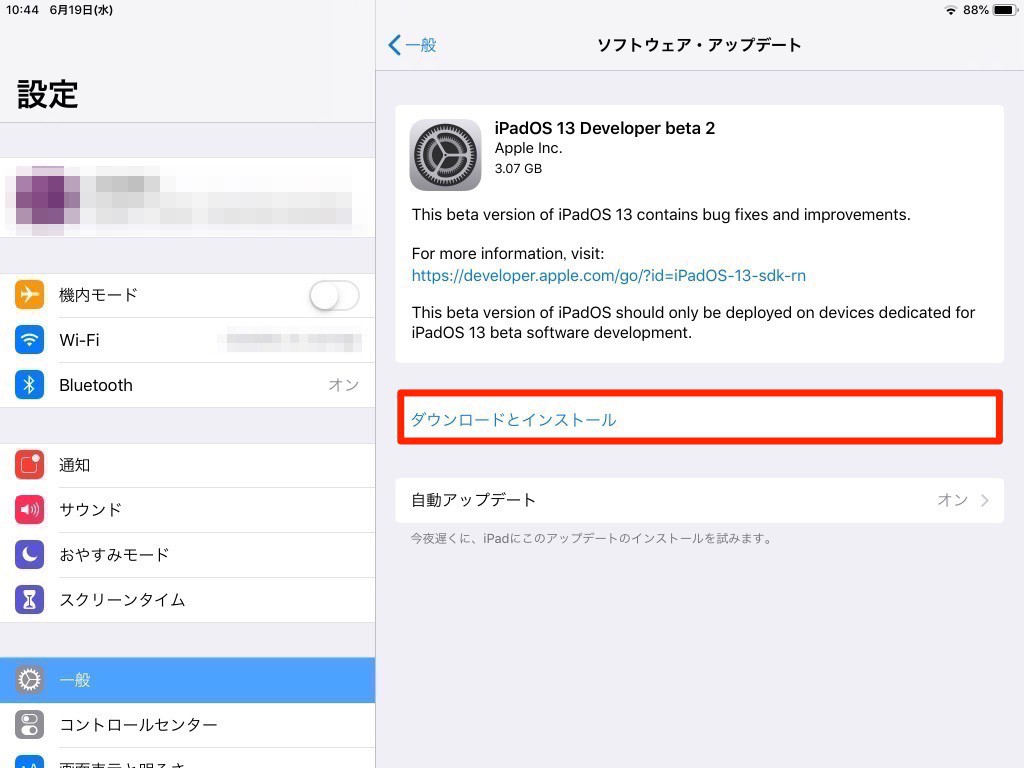This screenshot has height=768, width=1024.
Task: Tap the pink サウンド speaker icon
Action: coord(29,509)
